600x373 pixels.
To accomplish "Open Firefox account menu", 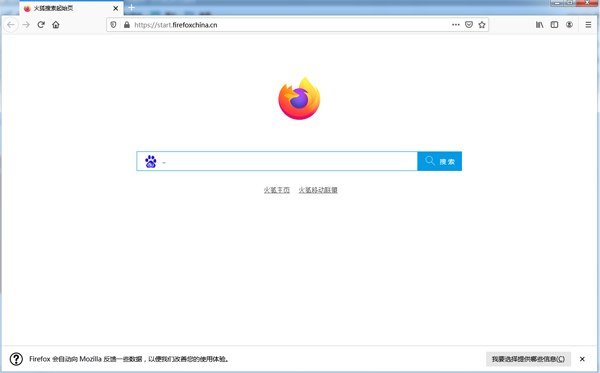I will (569, 25).
